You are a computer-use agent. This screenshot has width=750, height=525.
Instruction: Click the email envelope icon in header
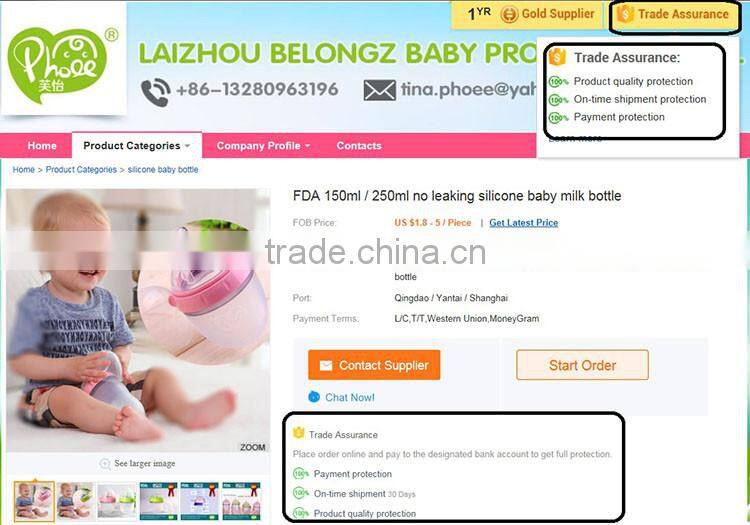[x=379, y=90]
